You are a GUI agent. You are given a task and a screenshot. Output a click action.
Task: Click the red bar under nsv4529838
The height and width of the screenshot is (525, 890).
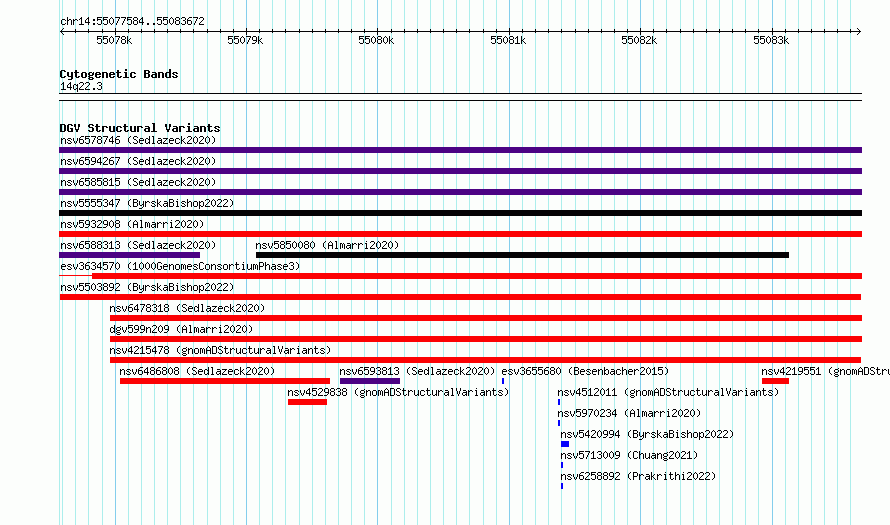click(307, 402)
